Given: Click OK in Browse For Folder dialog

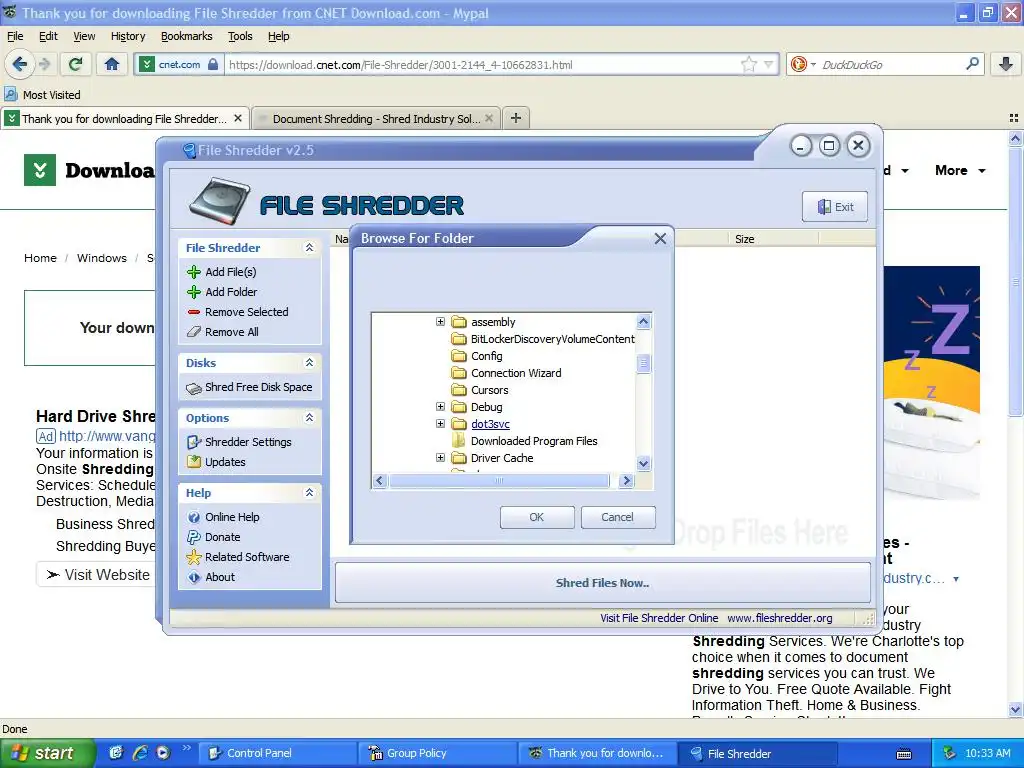Looking at the screenshot, I should [x=537, y=517].
